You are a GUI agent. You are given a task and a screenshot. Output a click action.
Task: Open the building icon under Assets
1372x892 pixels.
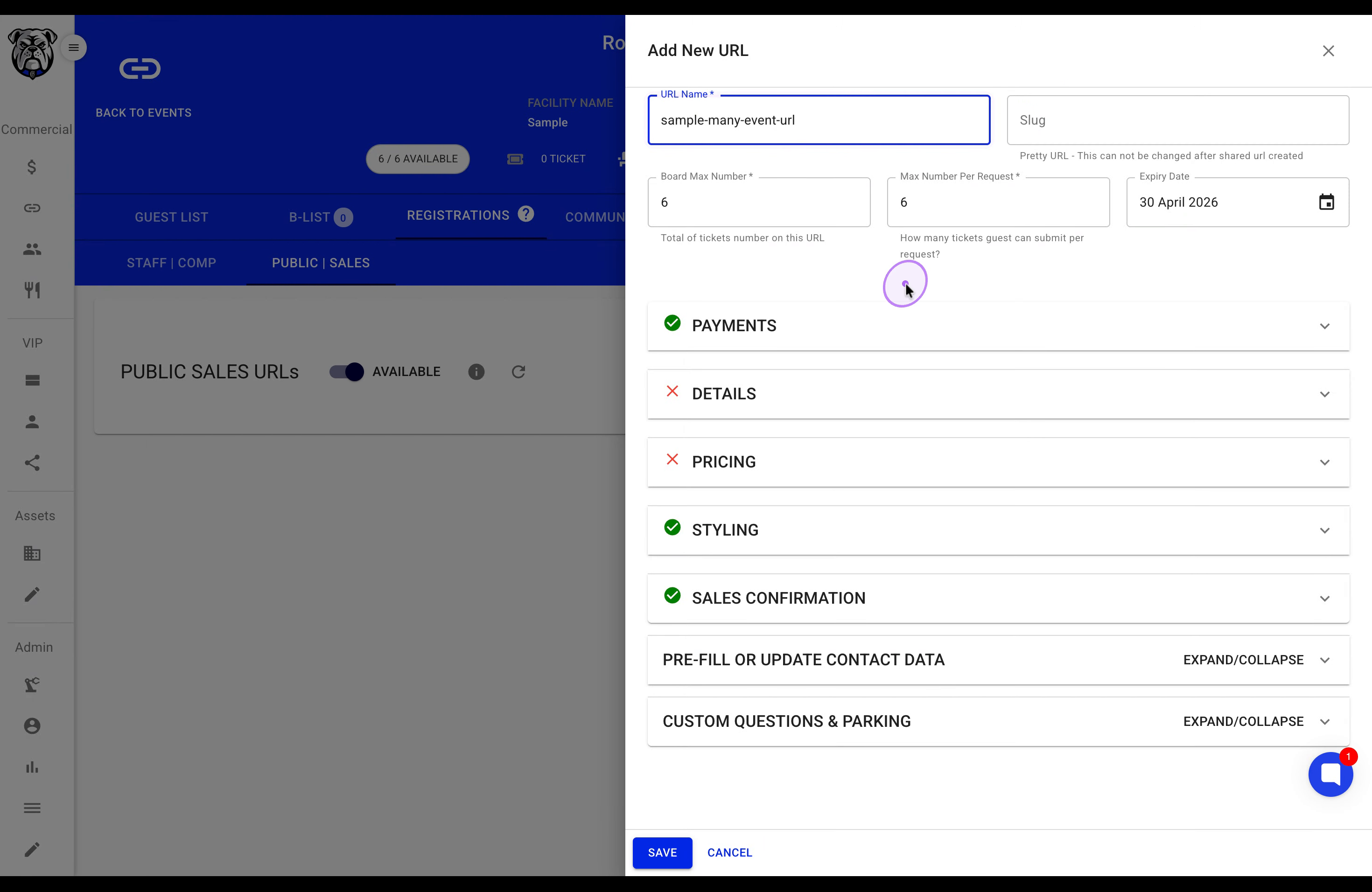tap(32, 553)
